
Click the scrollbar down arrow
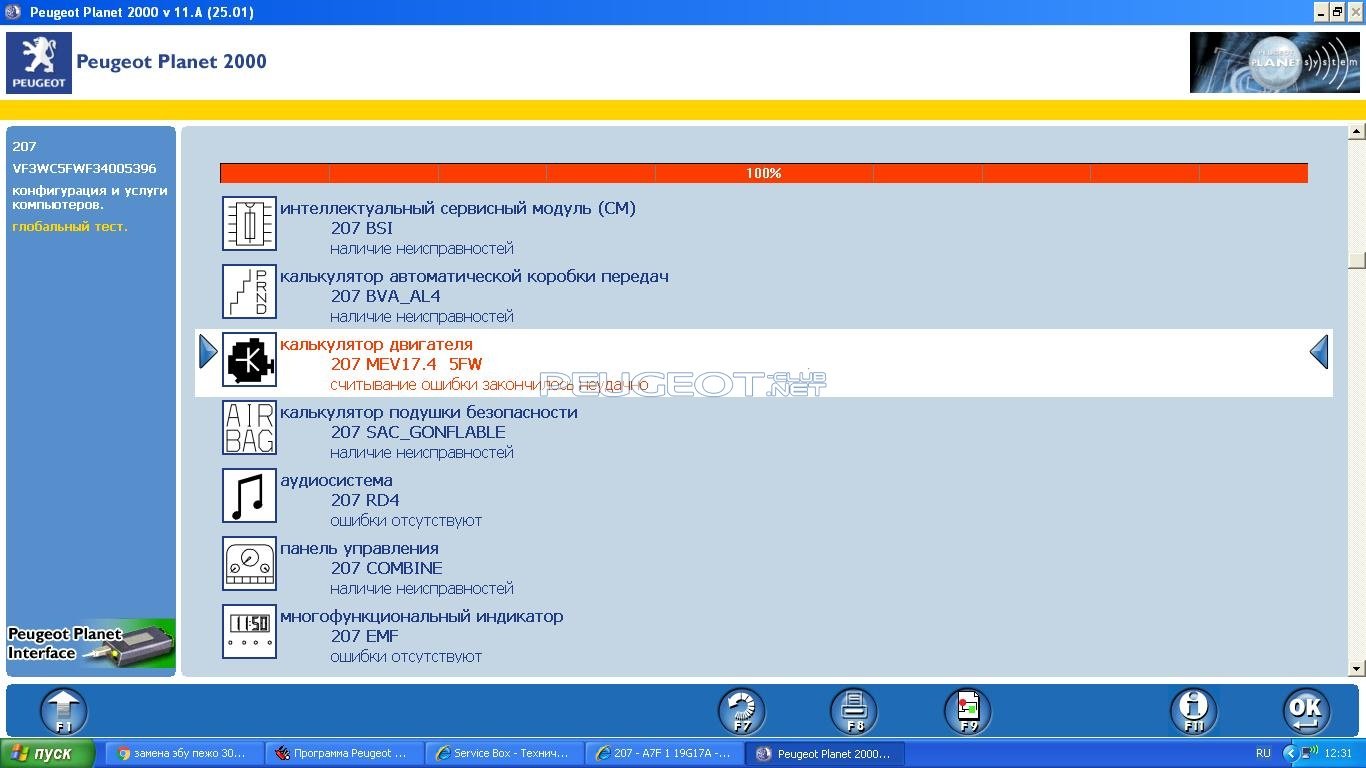1357,668
